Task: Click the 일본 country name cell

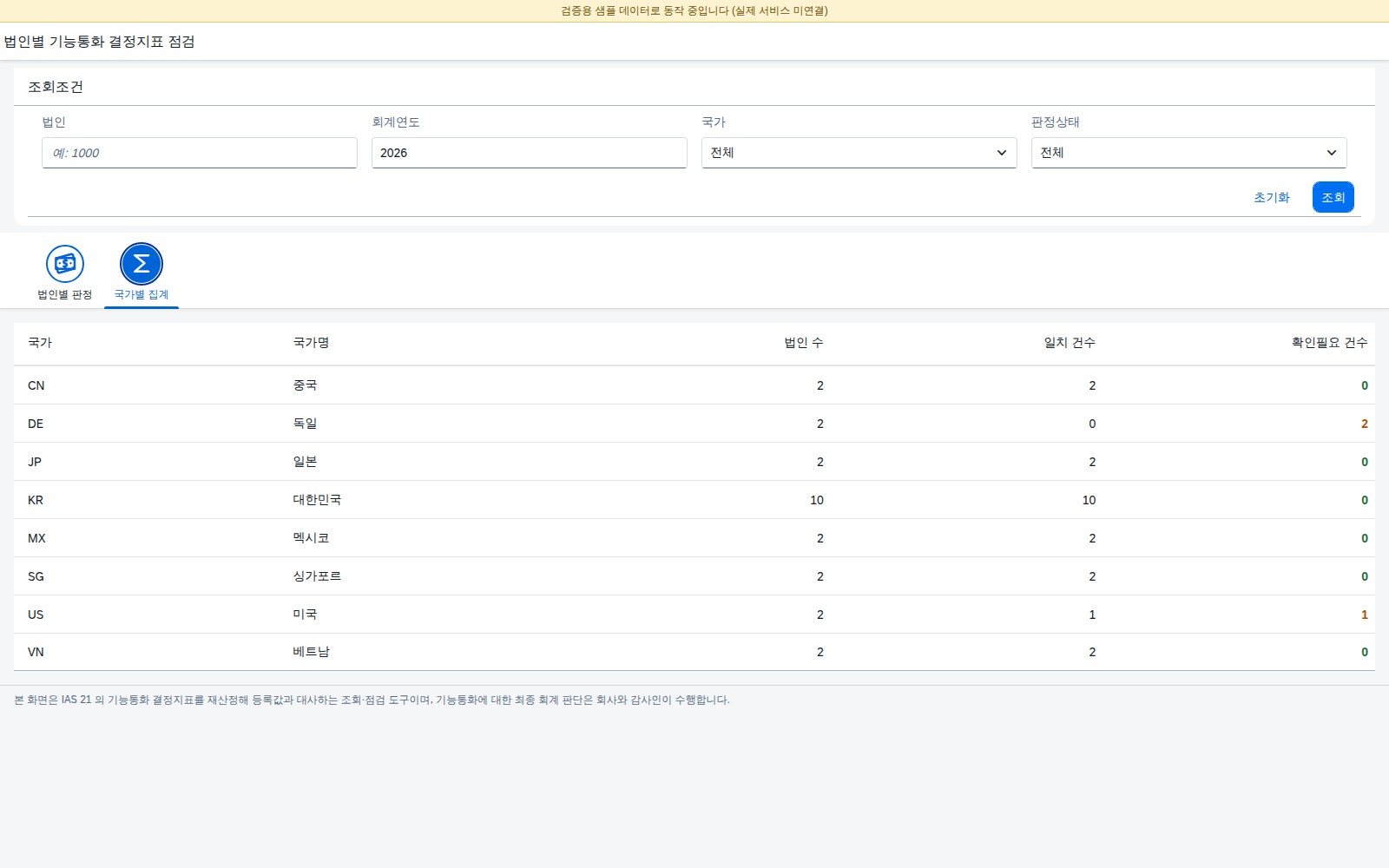Action: (x=305, y=462)
